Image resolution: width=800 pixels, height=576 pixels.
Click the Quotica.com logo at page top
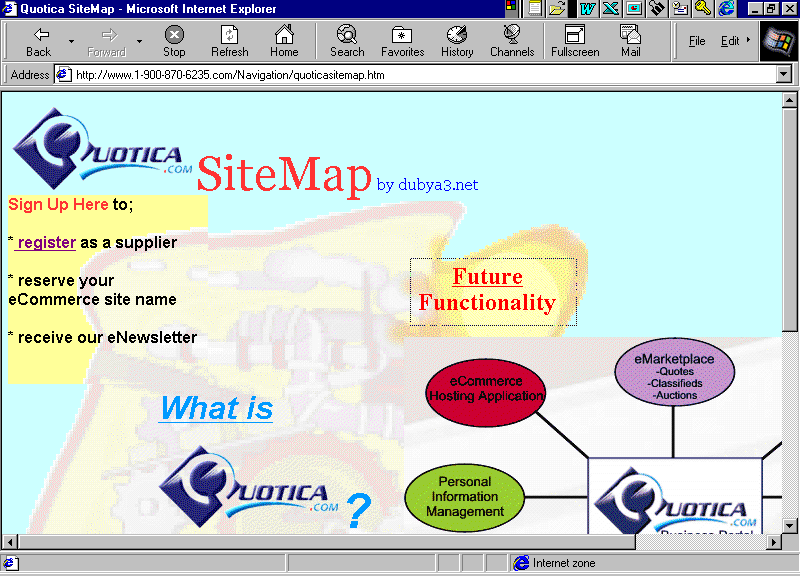coord(102,148)
